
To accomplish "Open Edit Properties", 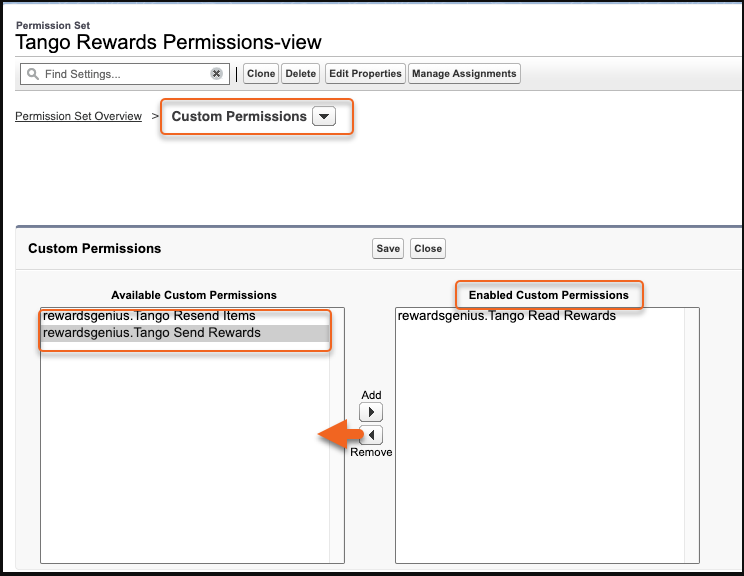I will 365,74.
